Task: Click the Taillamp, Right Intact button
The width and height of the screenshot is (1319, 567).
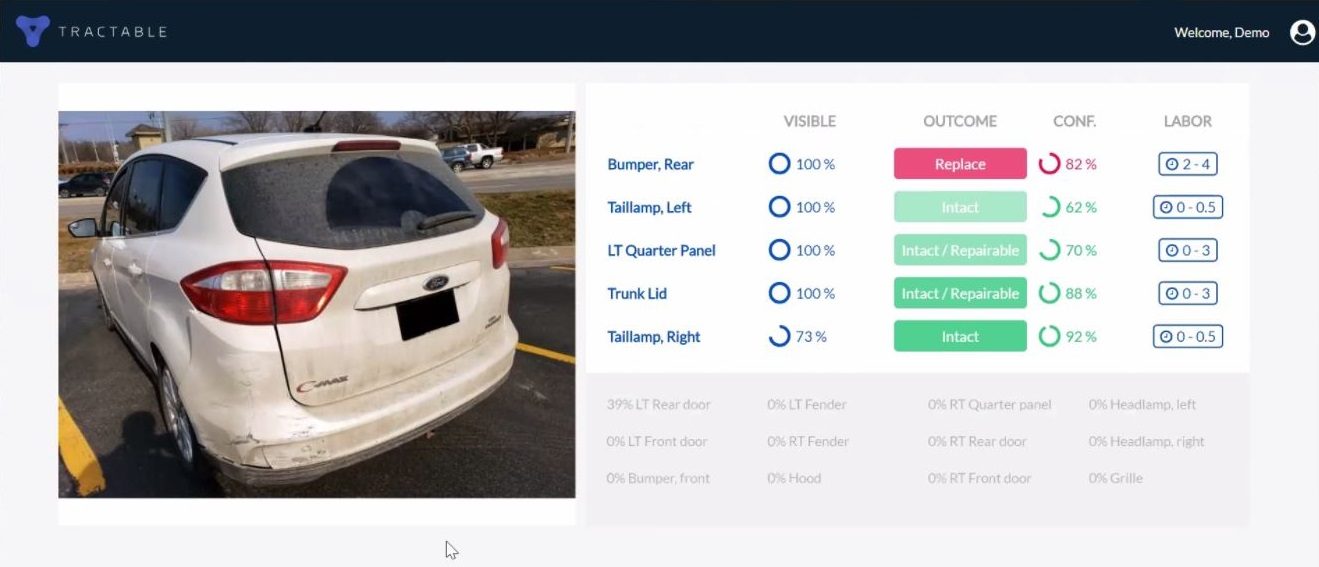Action: point(960,337)
